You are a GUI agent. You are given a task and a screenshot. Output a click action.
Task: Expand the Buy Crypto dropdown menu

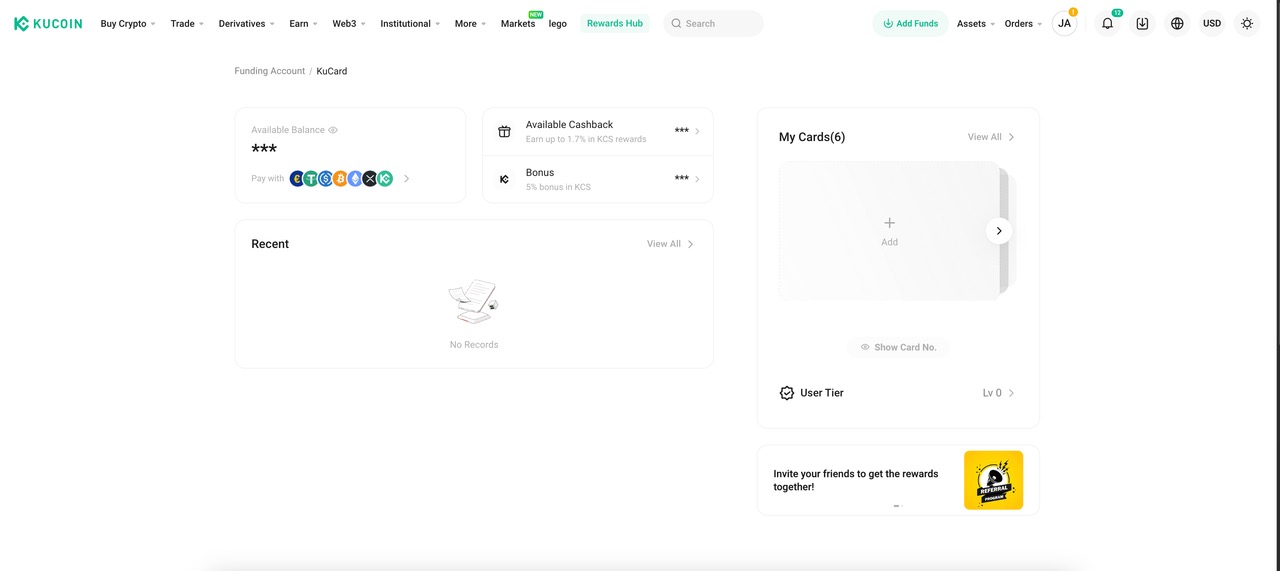click(128, 23)
